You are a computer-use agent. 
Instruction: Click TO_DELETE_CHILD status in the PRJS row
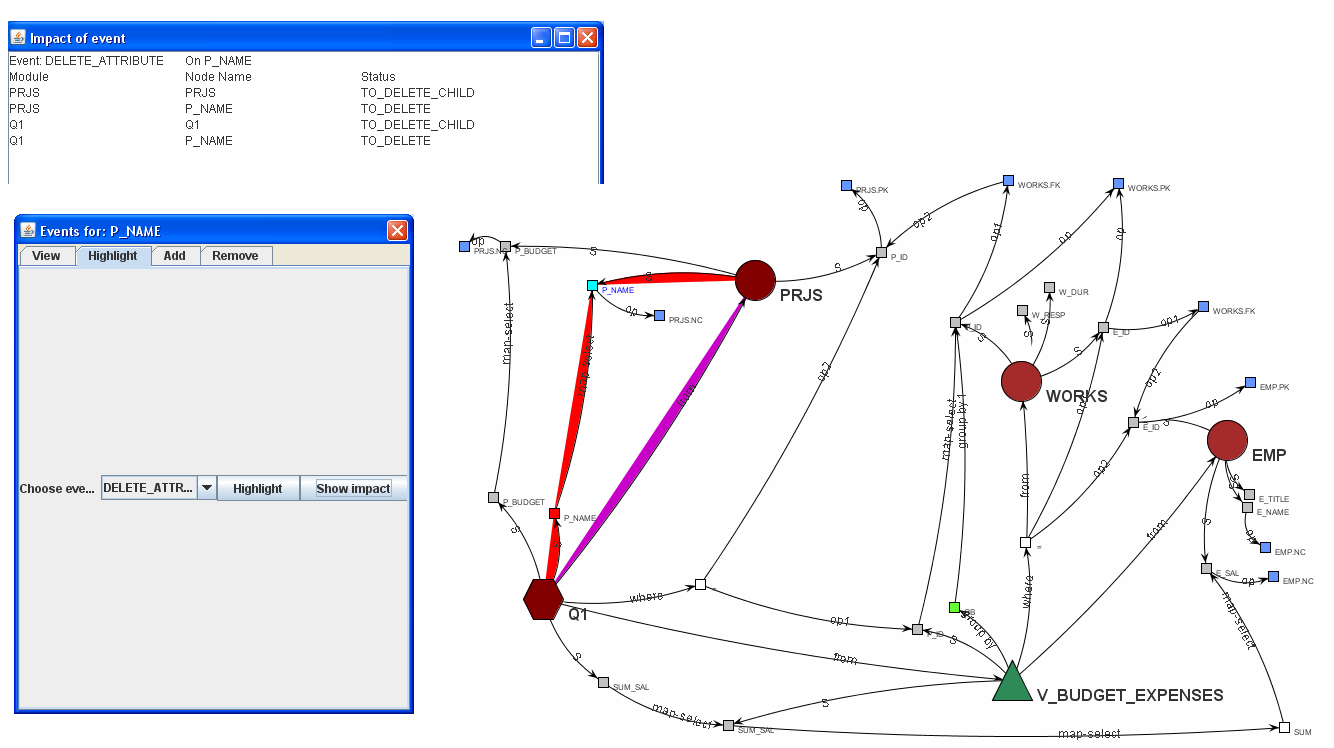click(x=417, y=93)
